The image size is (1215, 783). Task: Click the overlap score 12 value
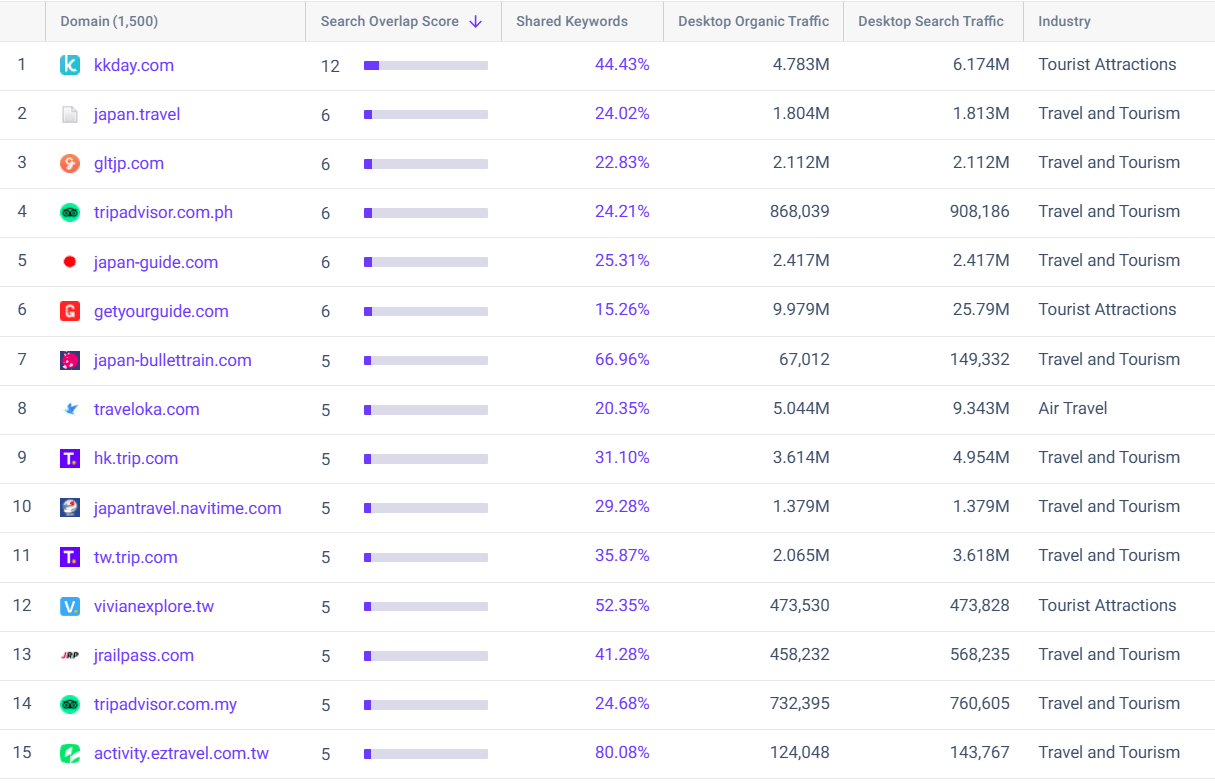[330, 66]
